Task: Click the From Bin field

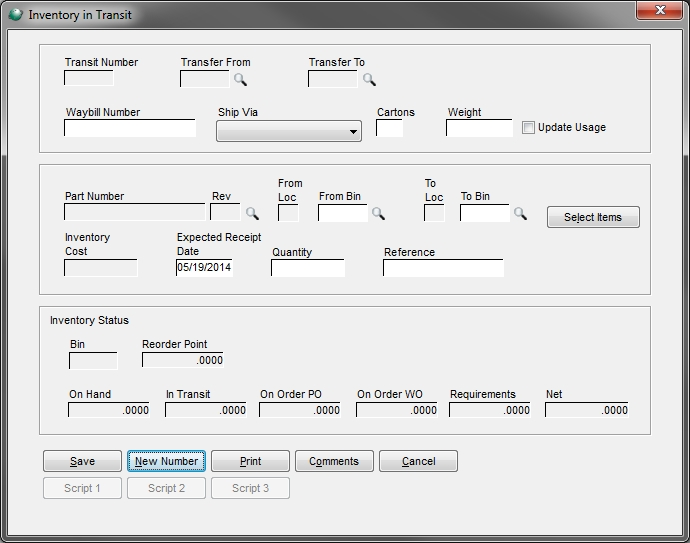Action: pos(343,213)
